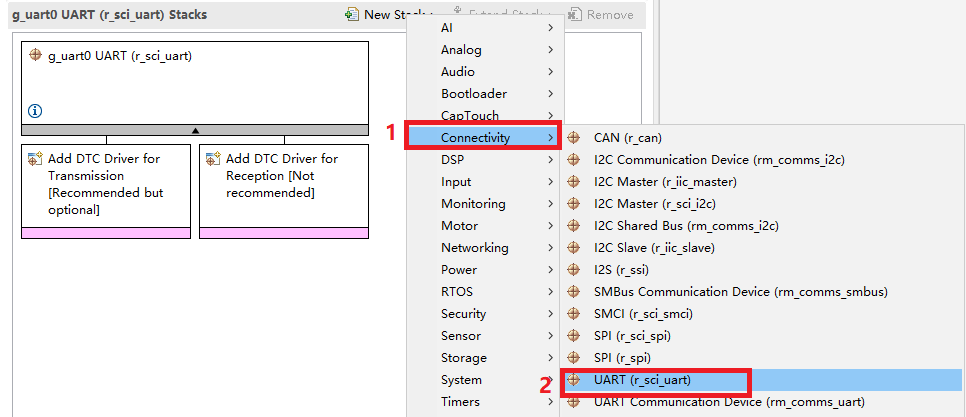Open the Security submenu
Image resolution: width=966 pixels, height=417 pixels.
pyautogui.click(x=485, y=314)
